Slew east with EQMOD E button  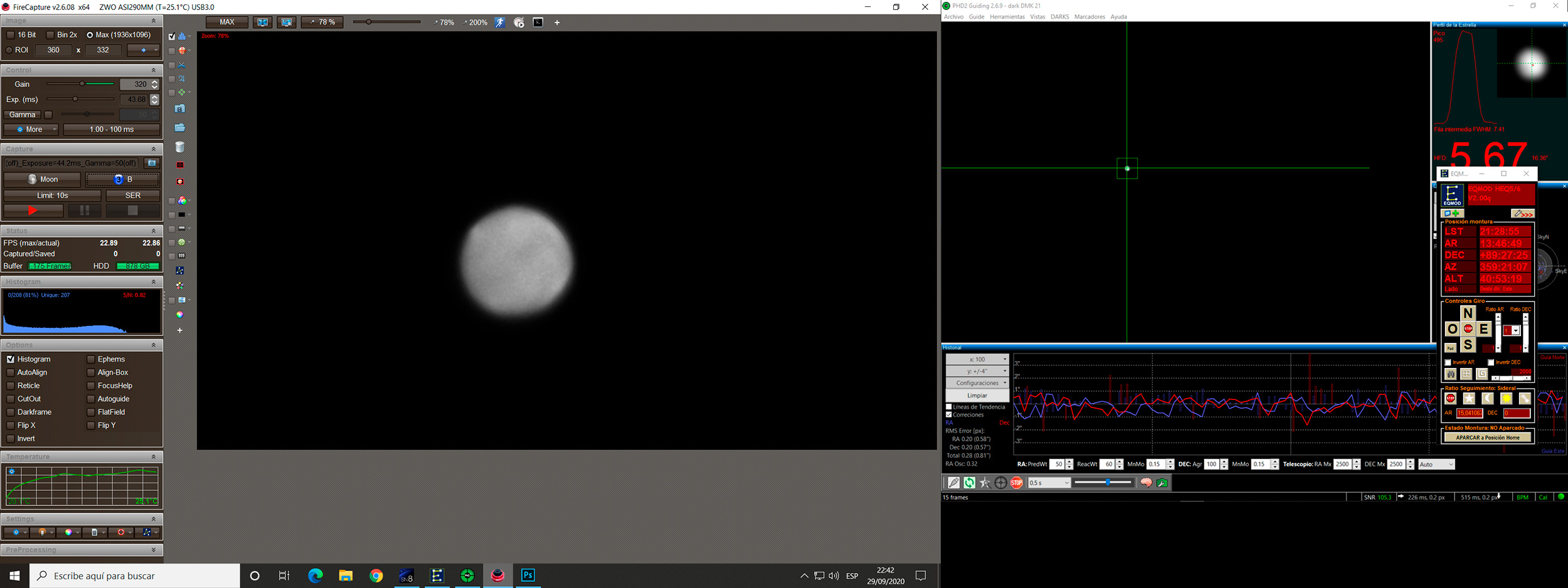(x=1483, y=329)
